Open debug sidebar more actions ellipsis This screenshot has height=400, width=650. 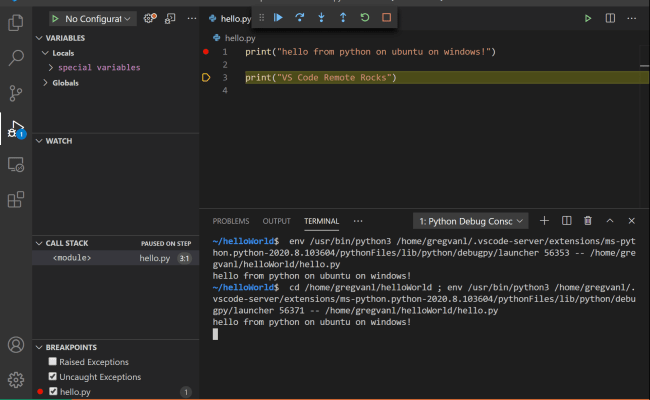[x=192, y=18]
